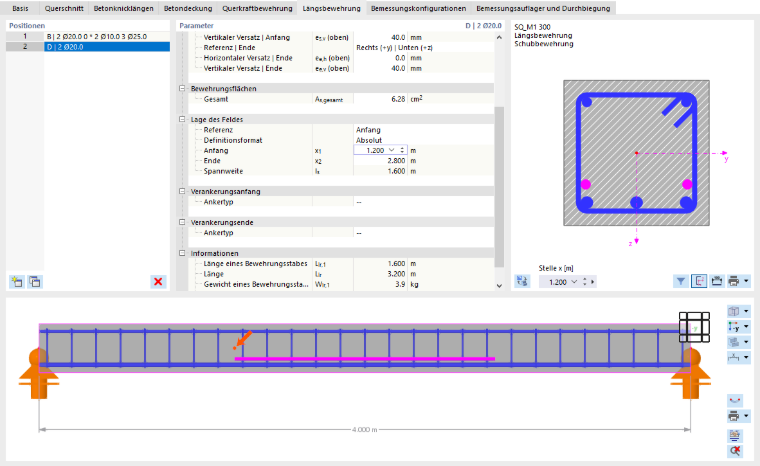Collapse the Informationen group
This screenshot has width=760, height=466.
click(x=182, y=253)
